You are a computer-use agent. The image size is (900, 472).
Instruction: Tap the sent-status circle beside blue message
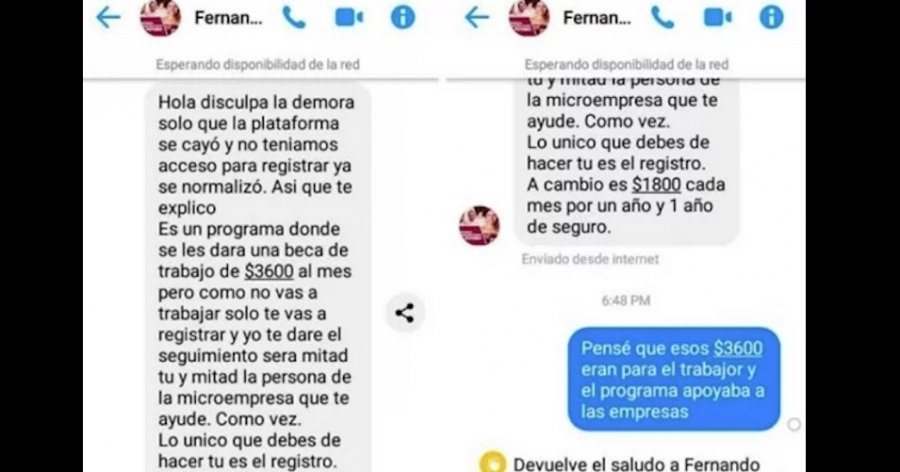794,425
